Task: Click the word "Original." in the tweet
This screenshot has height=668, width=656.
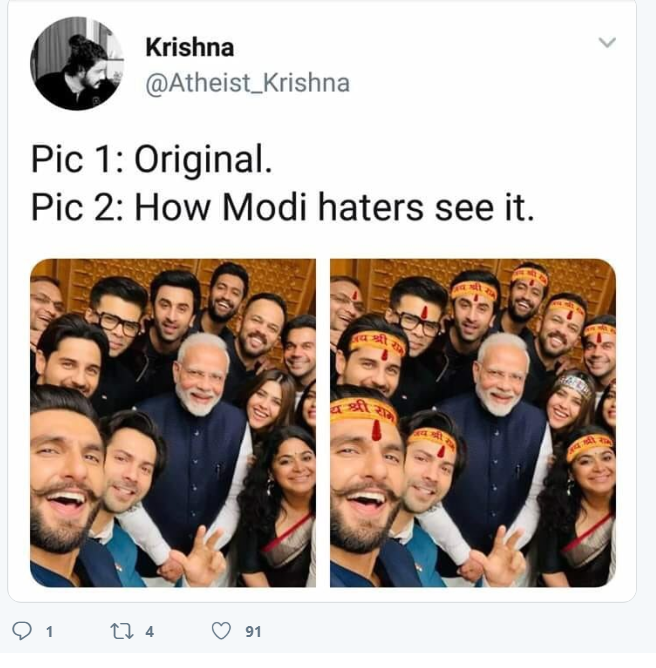Action: pyautogui.click(x=203, y=159)
